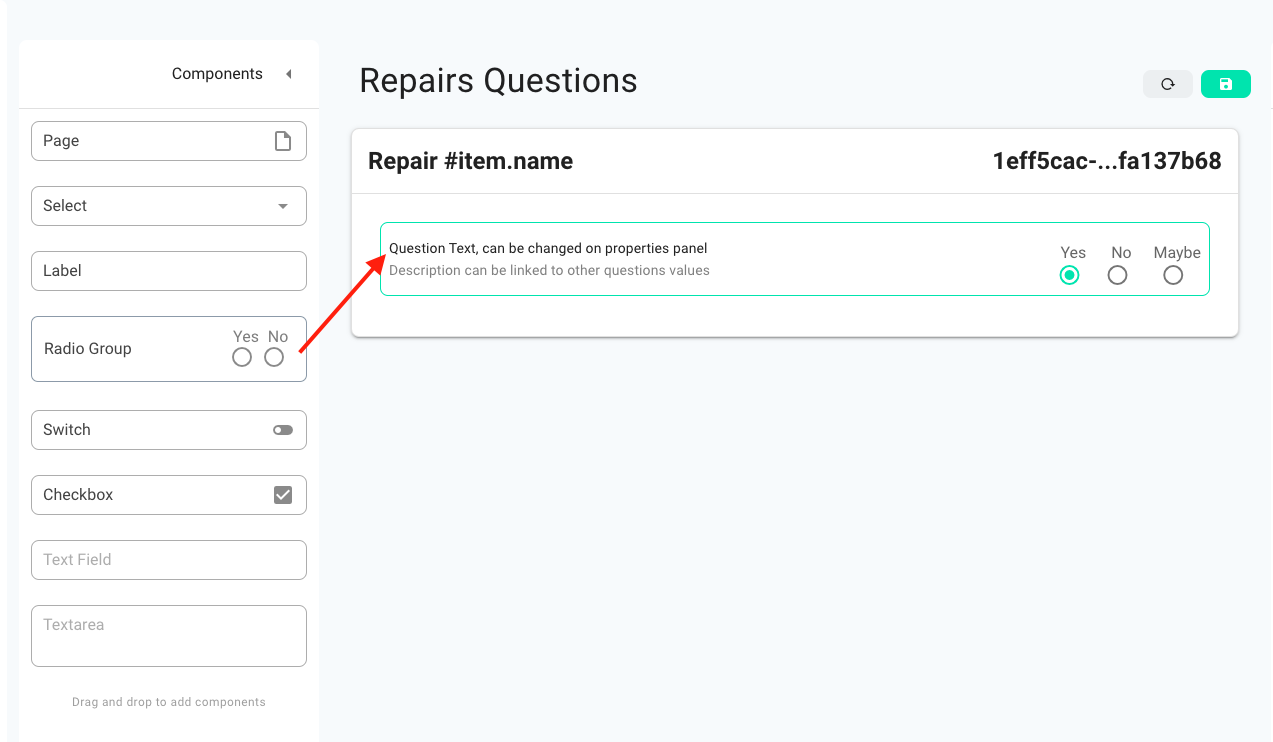Click Radio Group's No circle in sidebar
The image size is (1273, 742).
coord(274,357)
